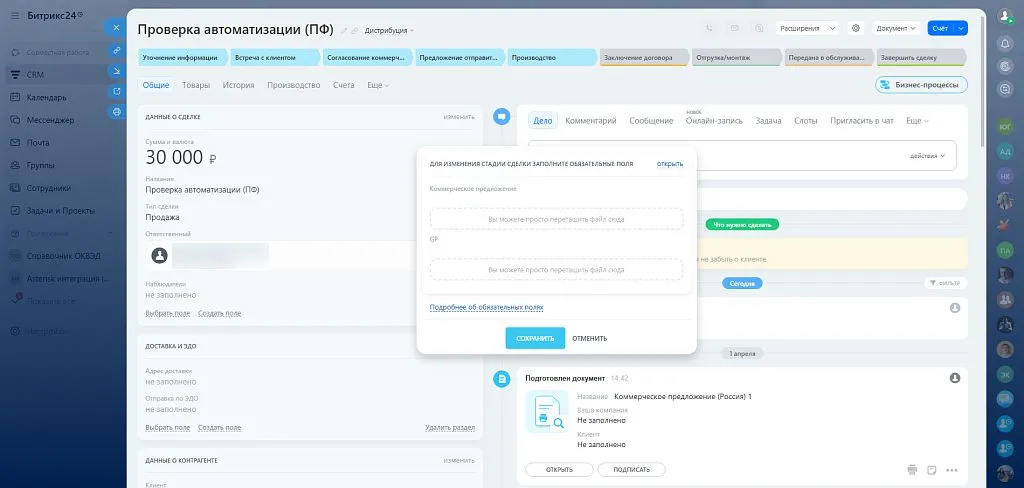
Task: Click Отменить in the required fields popup
Action: pos(590,338)
